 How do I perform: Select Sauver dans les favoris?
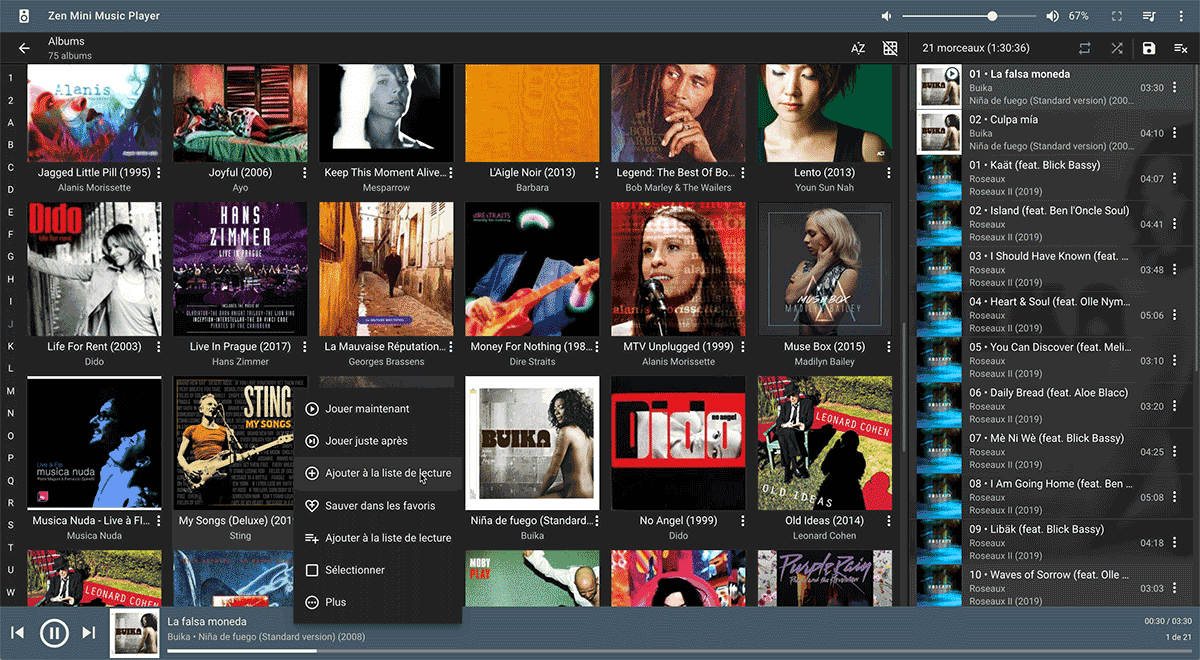378,506
